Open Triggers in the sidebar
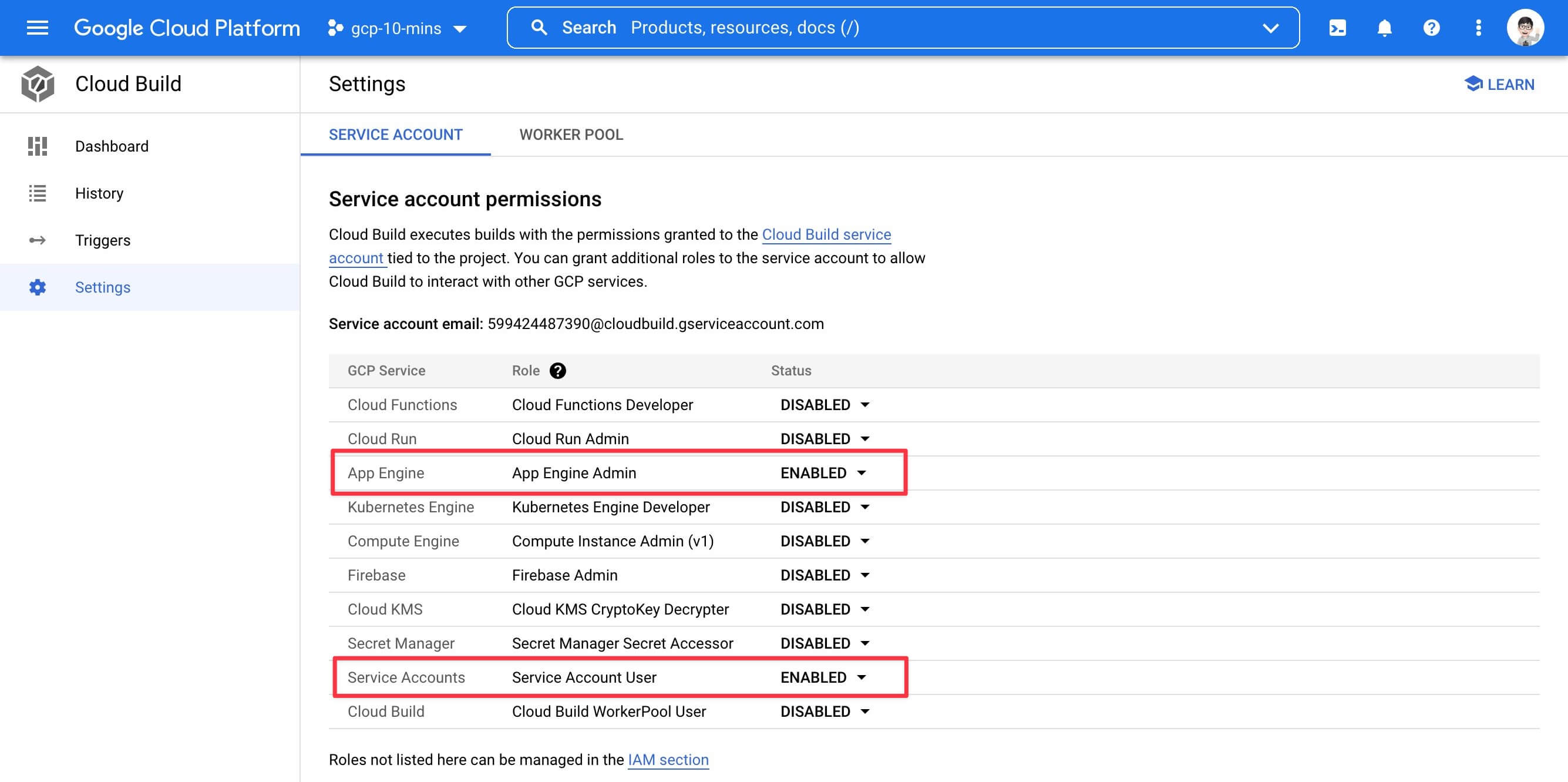The width and height of the screenshot is (1568, 782). (x=102, y=240)
